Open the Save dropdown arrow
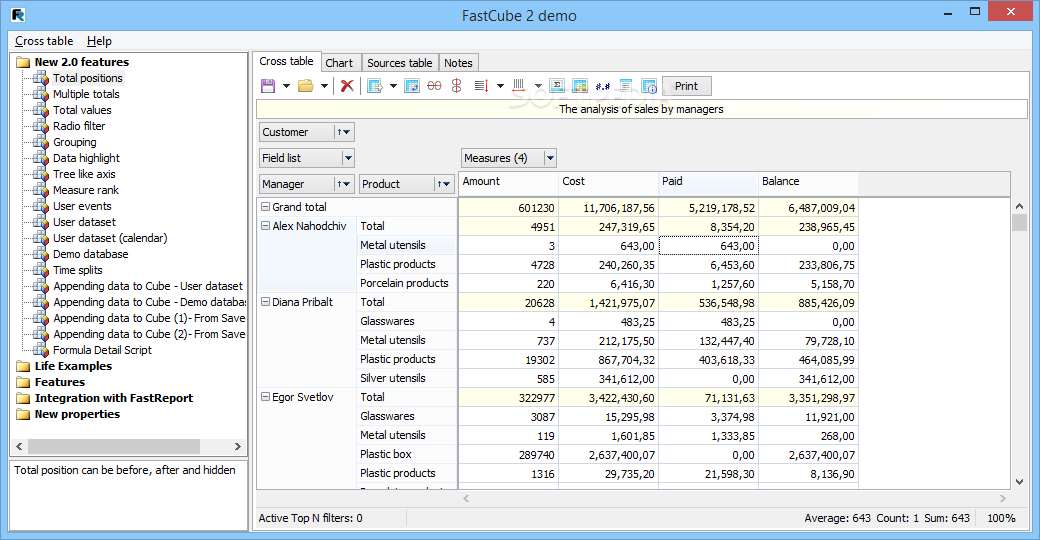 tap(287, 86)
